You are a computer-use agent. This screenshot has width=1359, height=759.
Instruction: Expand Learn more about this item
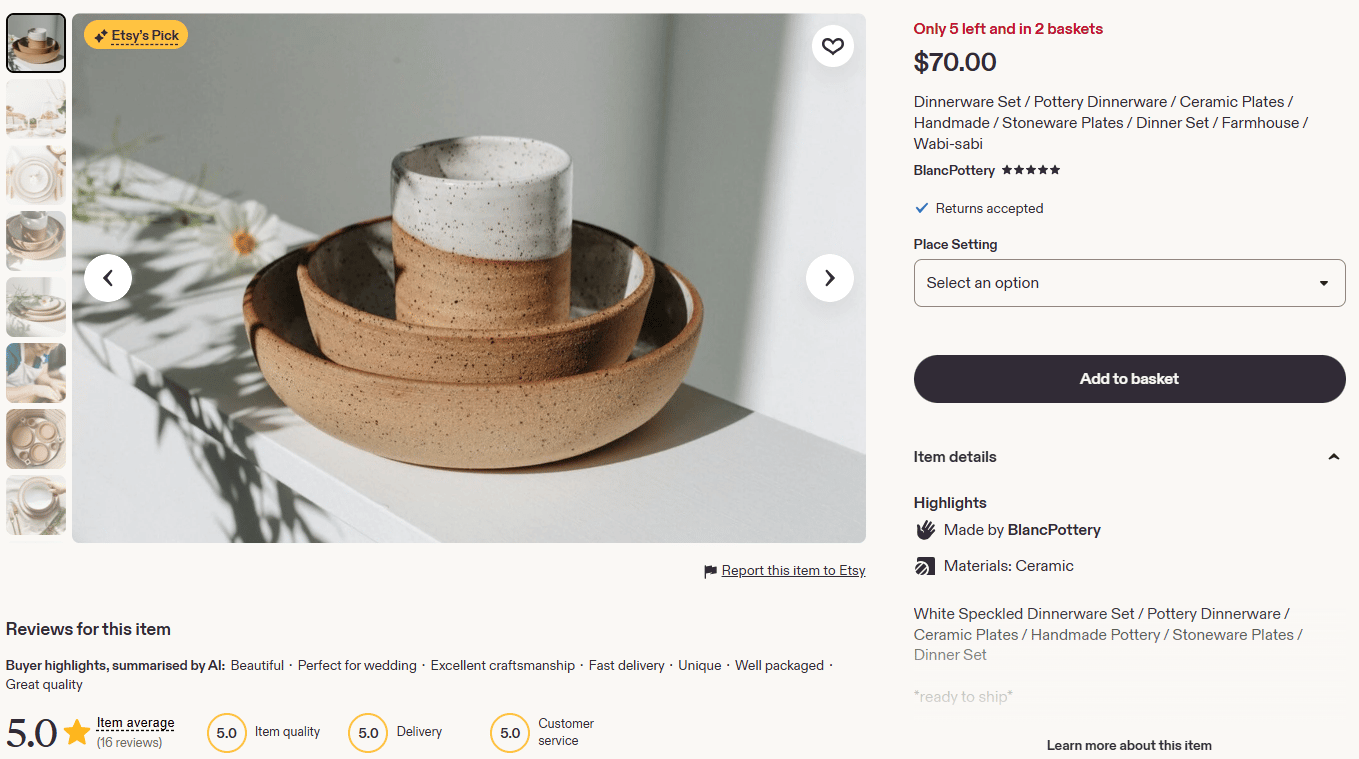tap(1129, 745)
